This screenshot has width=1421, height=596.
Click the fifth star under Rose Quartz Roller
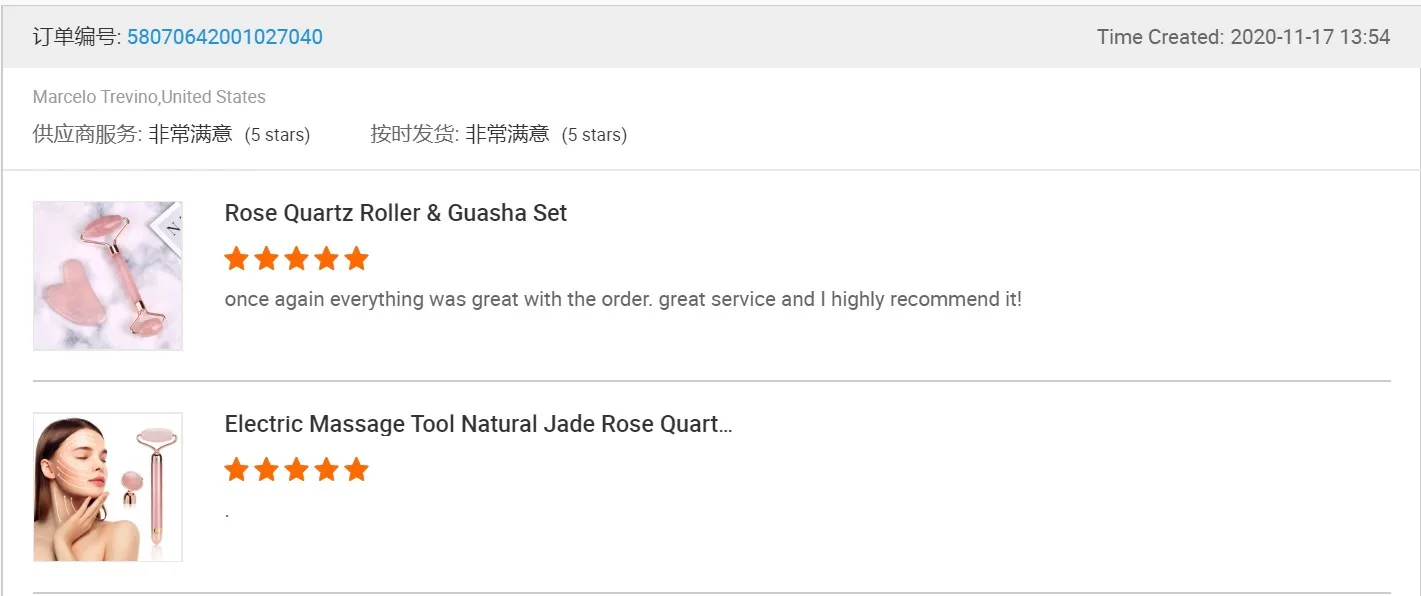[x=356, y=259]
